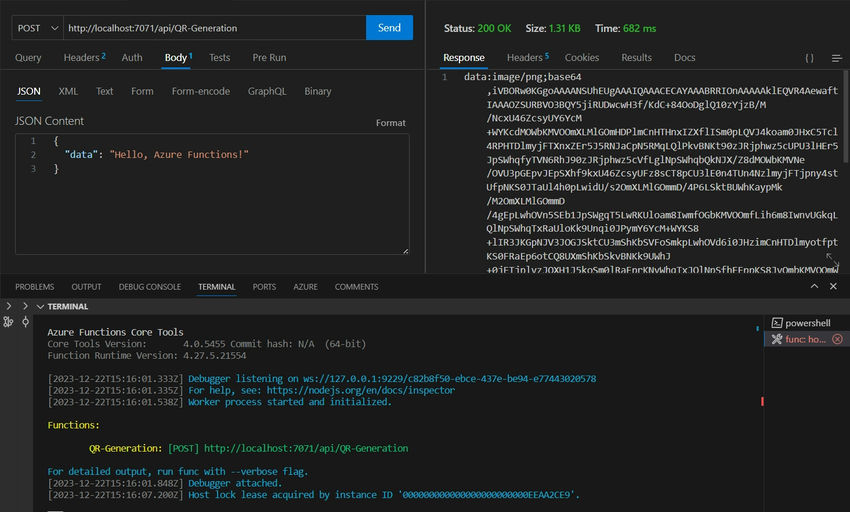Screen dimensions: 850x512
Task: Click the curly braces code snippet icon
Action: pos(809,58)
